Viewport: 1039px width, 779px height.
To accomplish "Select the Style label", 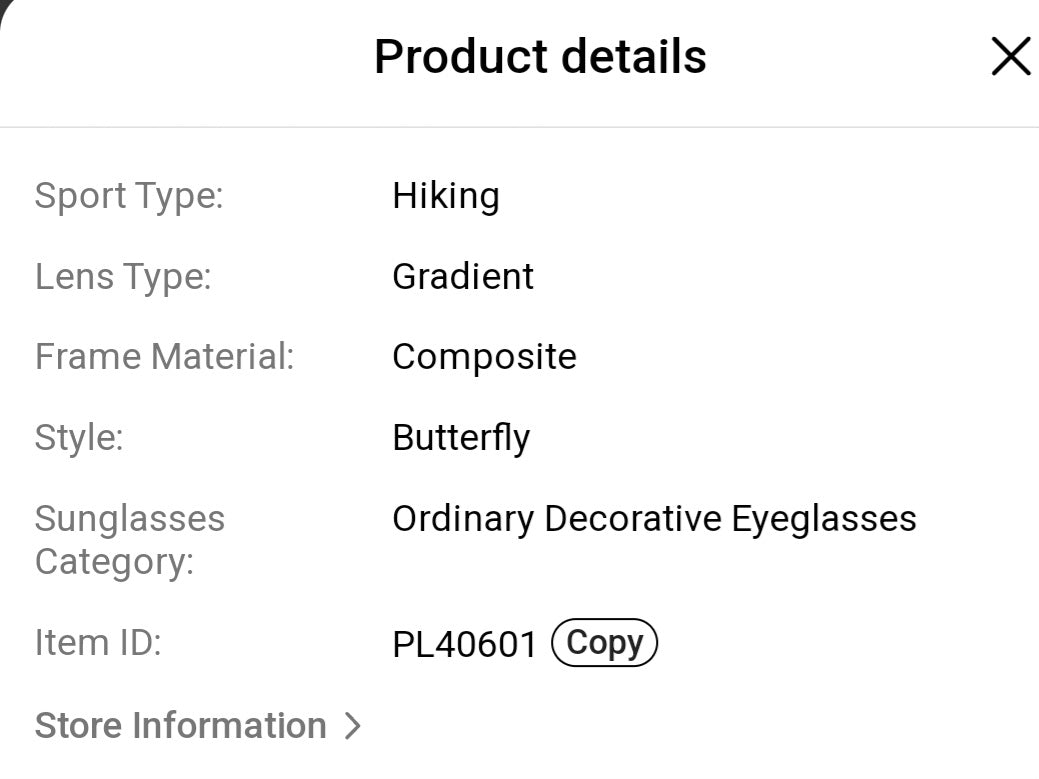I will (79, 437).
